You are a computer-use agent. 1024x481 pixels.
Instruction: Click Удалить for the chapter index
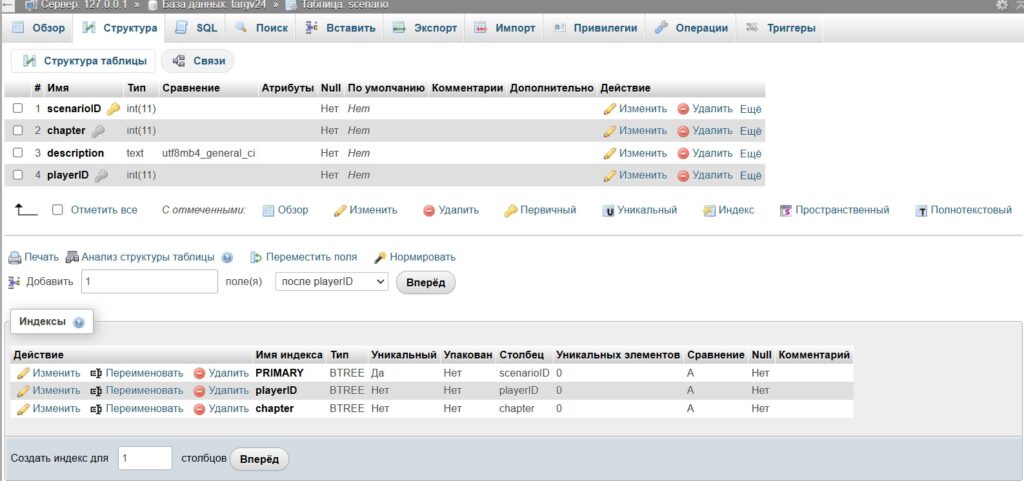[221, 409]
